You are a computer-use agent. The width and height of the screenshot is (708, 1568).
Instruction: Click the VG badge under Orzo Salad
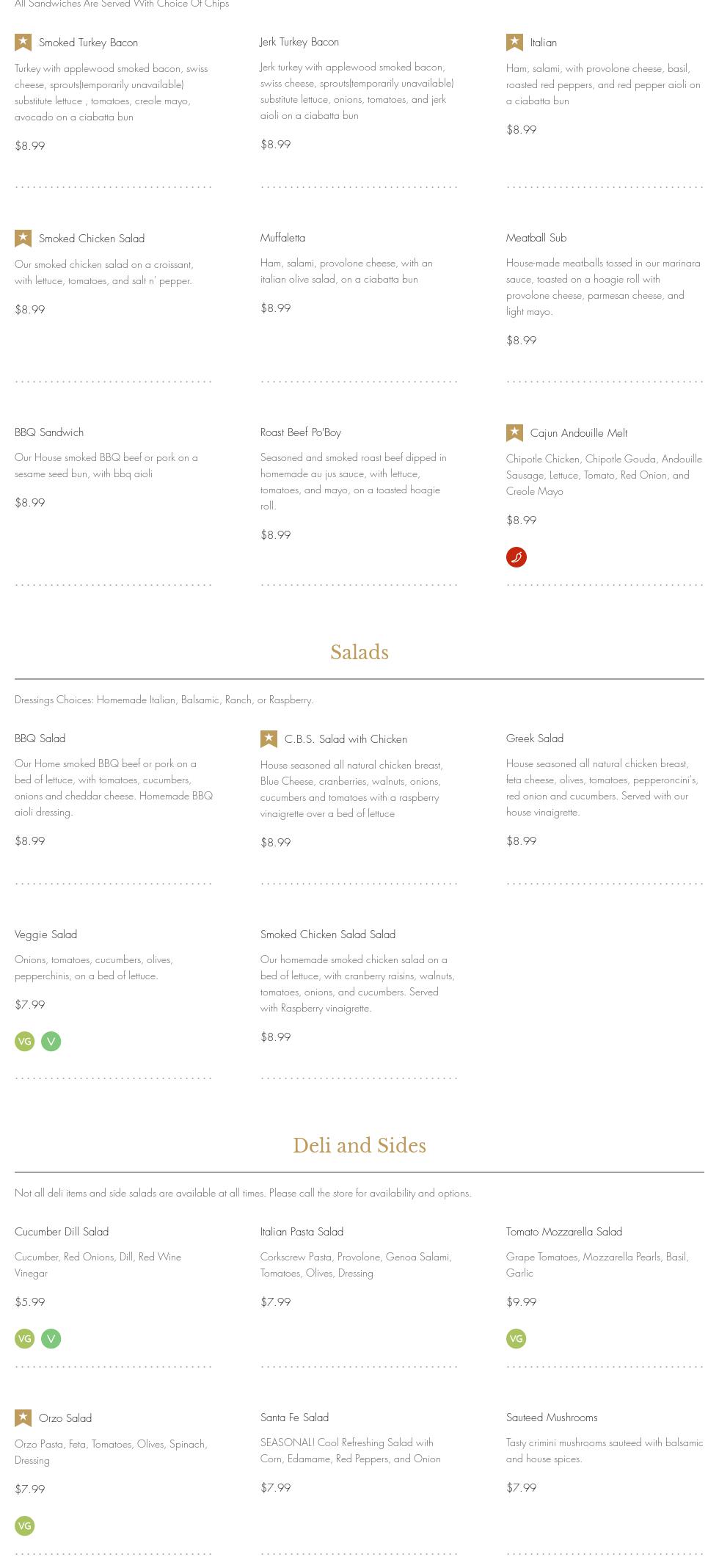click(25, 1526)
